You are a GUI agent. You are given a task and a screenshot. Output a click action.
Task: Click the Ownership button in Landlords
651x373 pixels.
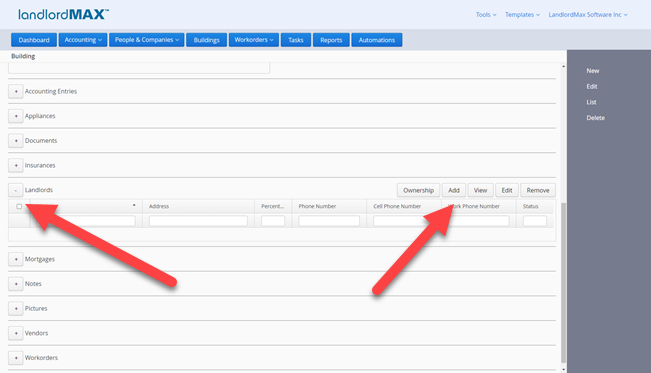coord(418,190)
